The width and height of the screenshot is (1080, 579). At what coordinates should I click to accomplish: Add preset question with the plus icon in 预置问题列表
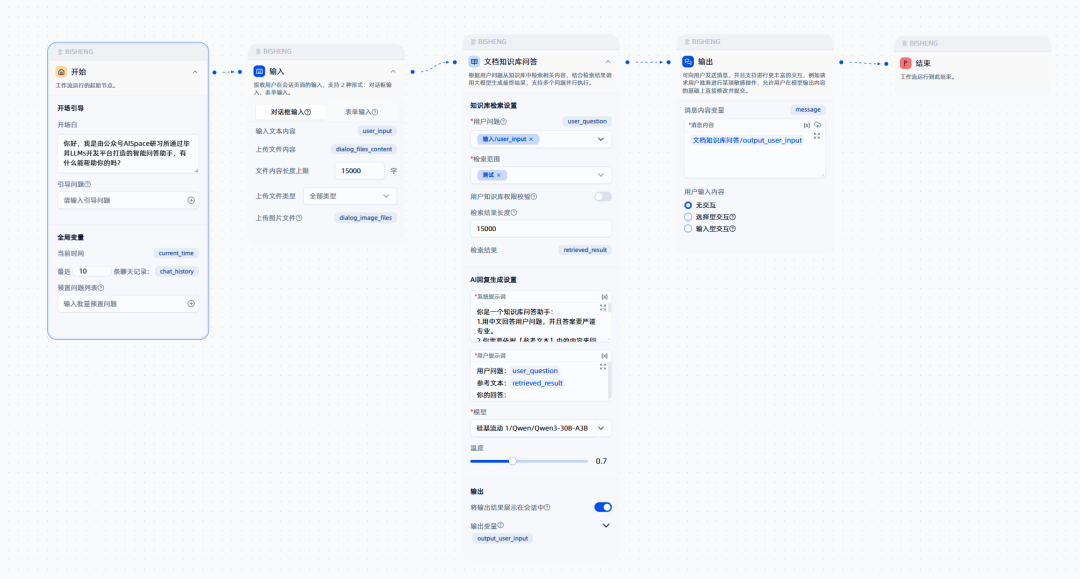point(191,304)
